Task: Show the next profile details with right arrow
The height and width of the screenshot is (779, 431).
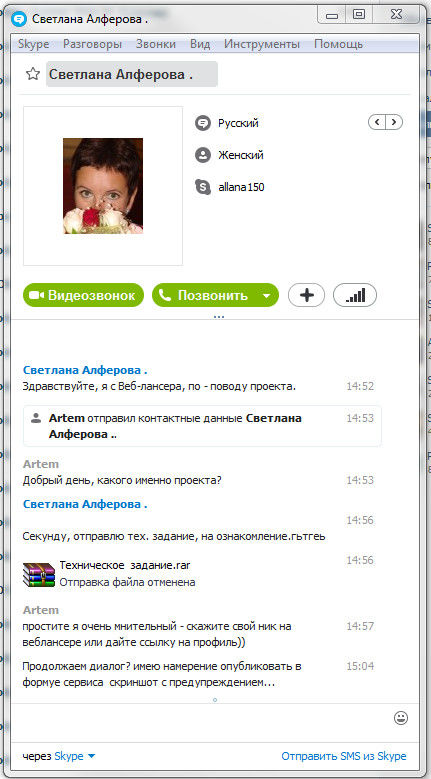Action: pyautogui.click(x=394, y=122)
